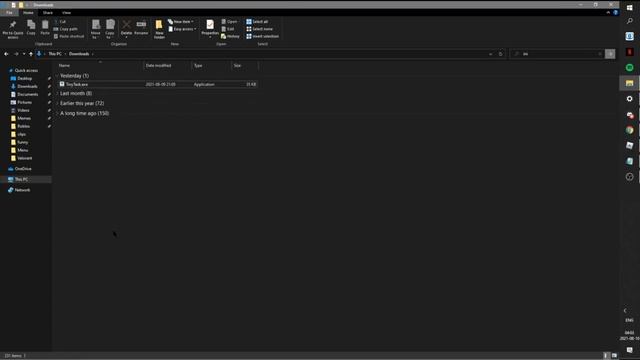Click Invert selection in ribbon

pyautogui.click(x=262, y=36)
